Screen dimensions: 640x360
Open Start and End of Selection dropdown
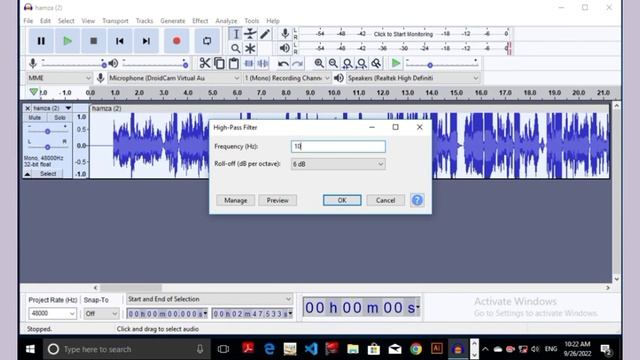[x=209, y=299]
